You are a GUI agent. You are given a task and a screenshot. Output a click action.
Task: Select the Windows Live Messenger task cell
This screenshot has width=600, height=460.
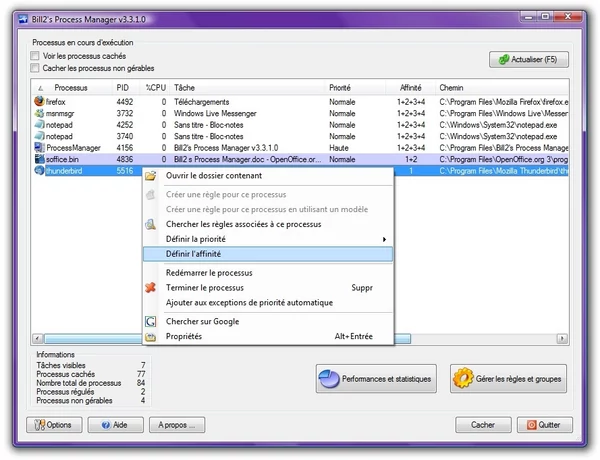(x=215, y=113)
